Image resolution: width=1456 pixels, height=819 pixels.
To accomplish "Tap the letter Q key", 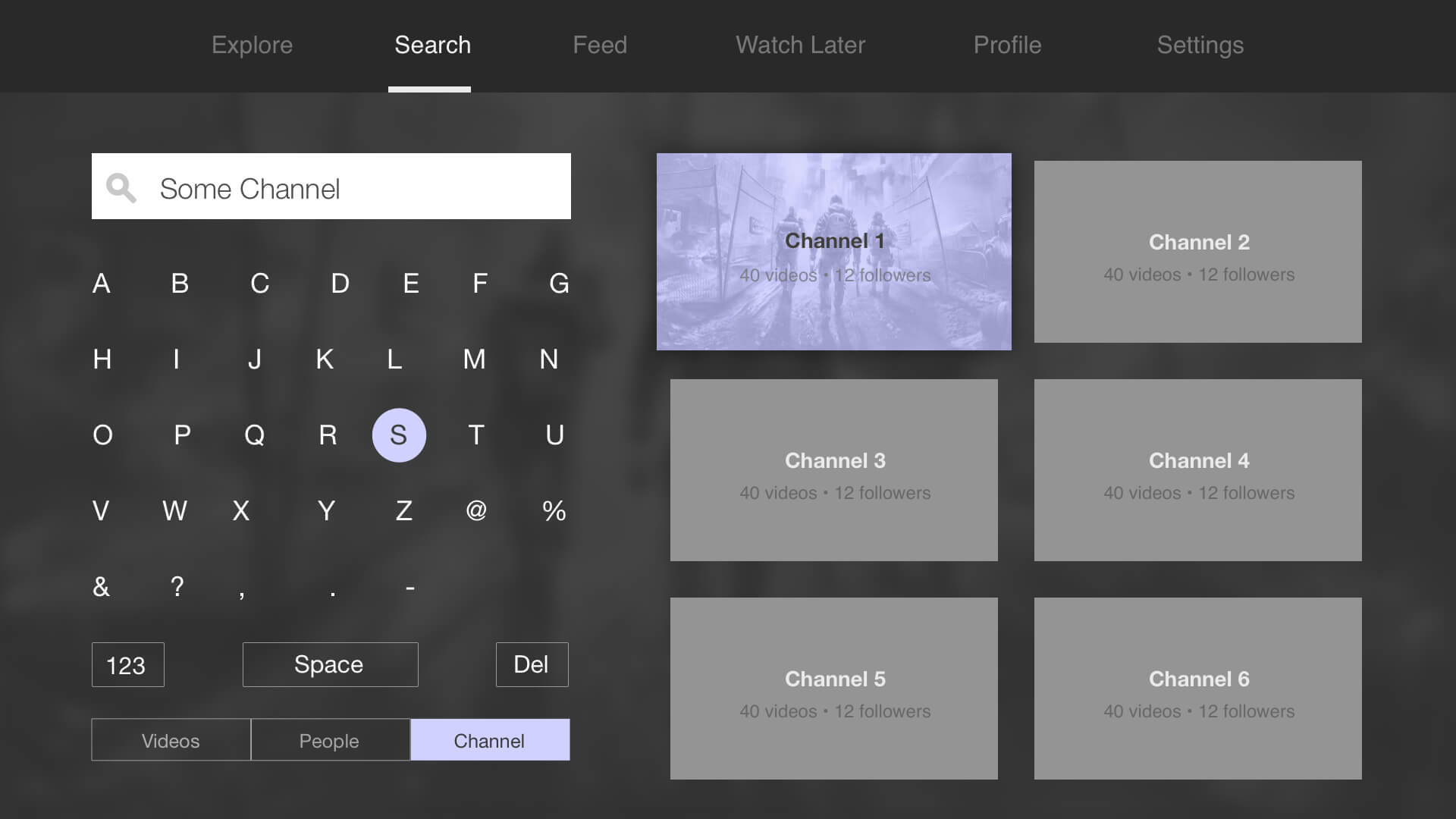I will [x=255, y=435].
